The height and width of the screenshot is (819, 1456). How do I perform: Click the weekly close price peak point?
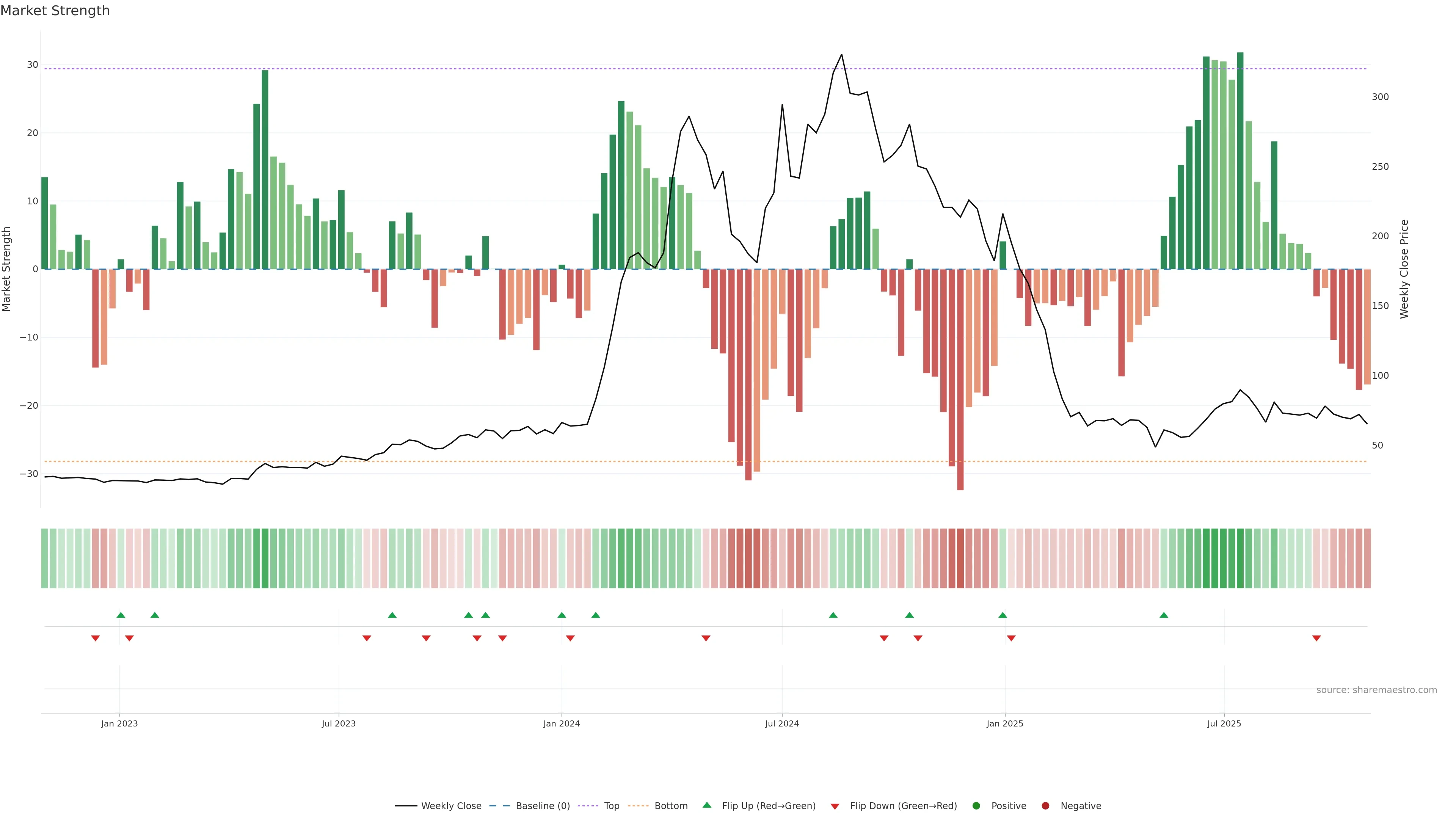tap(842, 55)
